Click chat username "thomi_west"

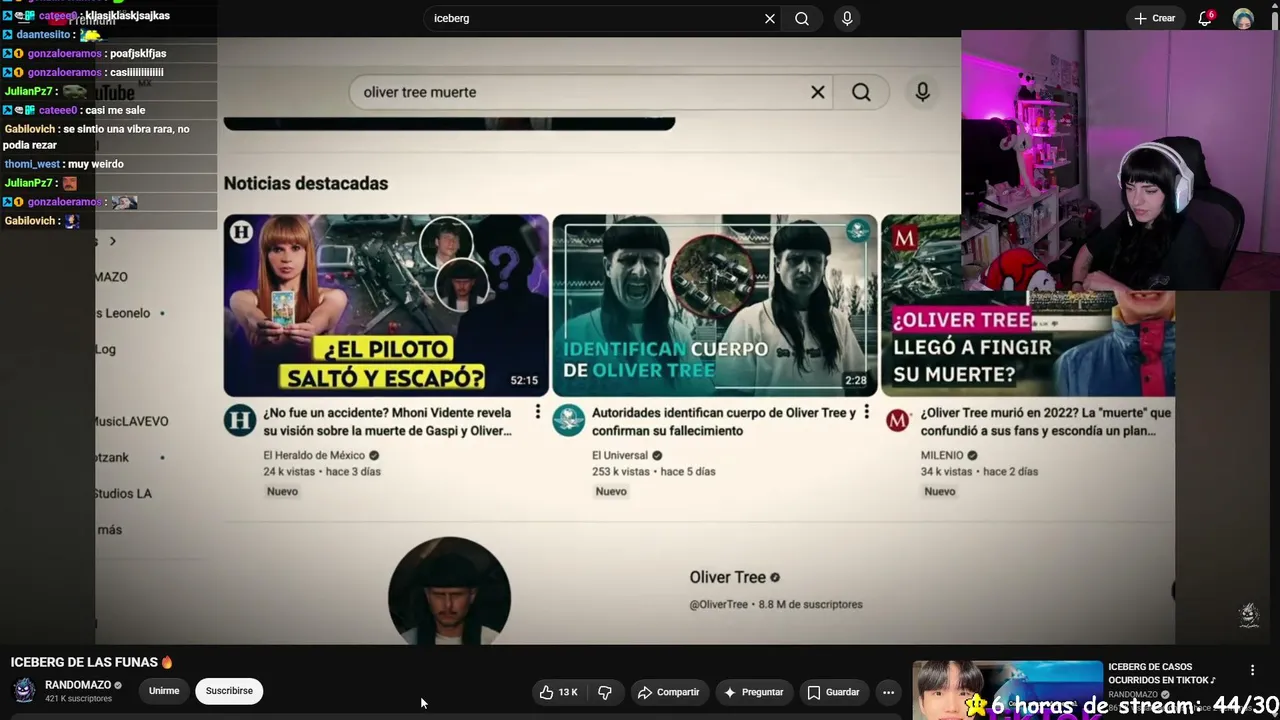tap(32, 164)
